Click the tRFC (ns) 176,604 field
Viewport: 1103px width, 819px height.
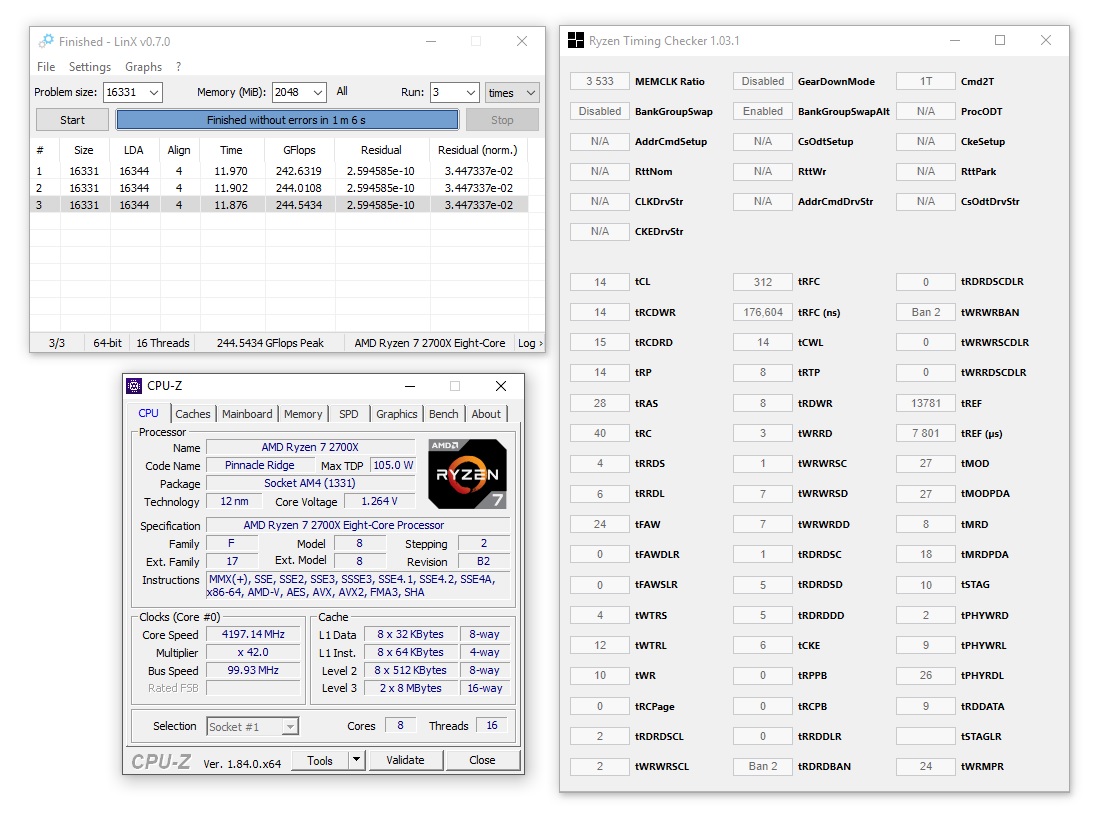click(763, 312)
